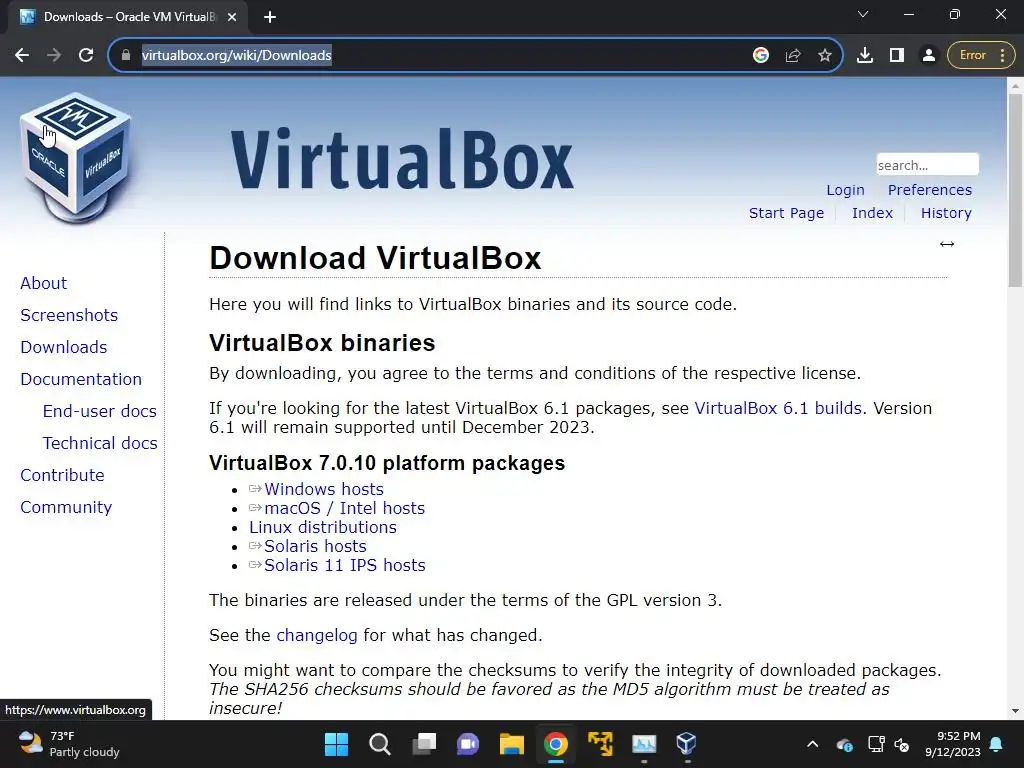1024x768 pixels.
Task: Click the muted volume tray icon
Action: tap(902, 744)
